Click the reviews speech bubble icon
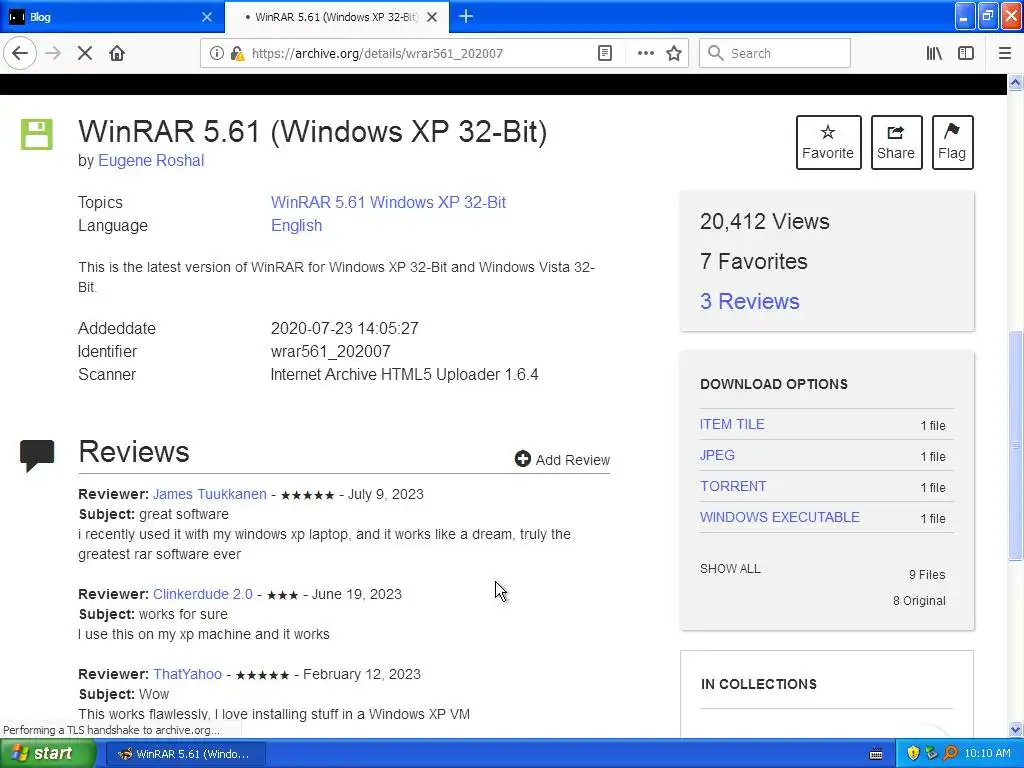1024x768 pixels. click(x=37, y=455)
